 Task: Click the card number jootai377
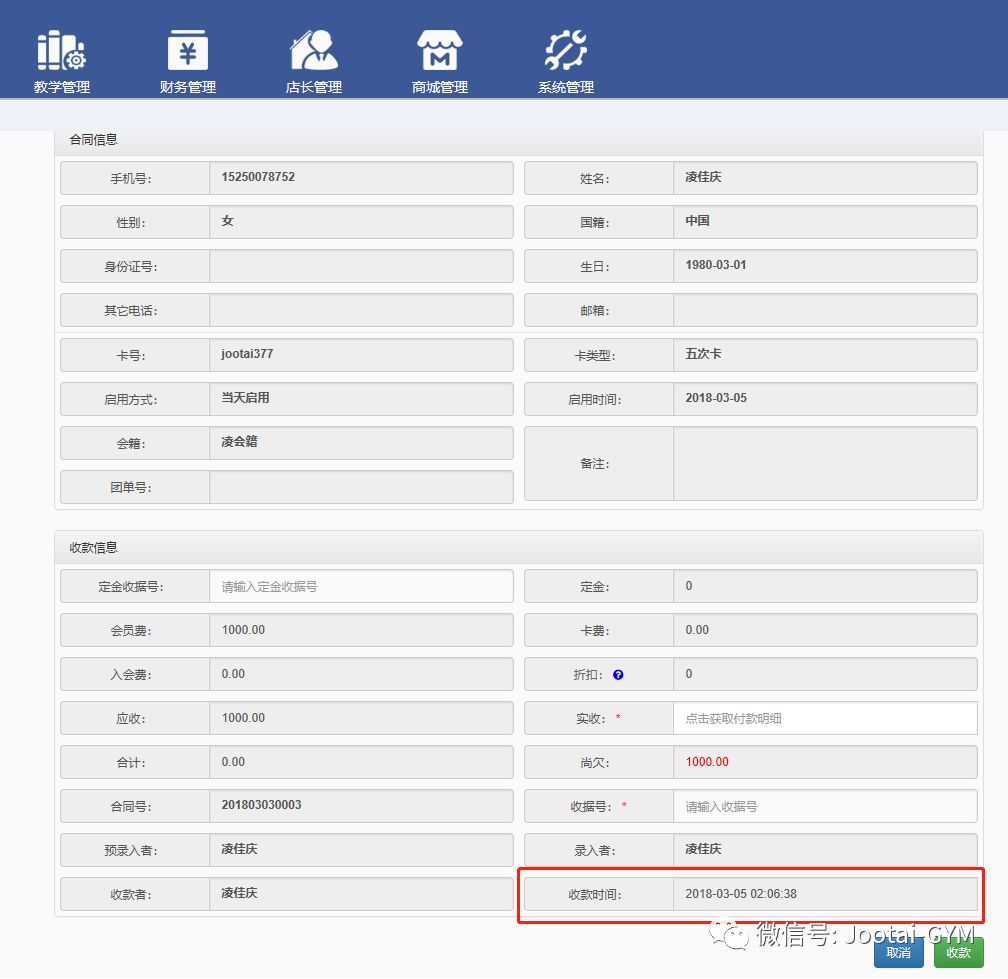(247, 354)
